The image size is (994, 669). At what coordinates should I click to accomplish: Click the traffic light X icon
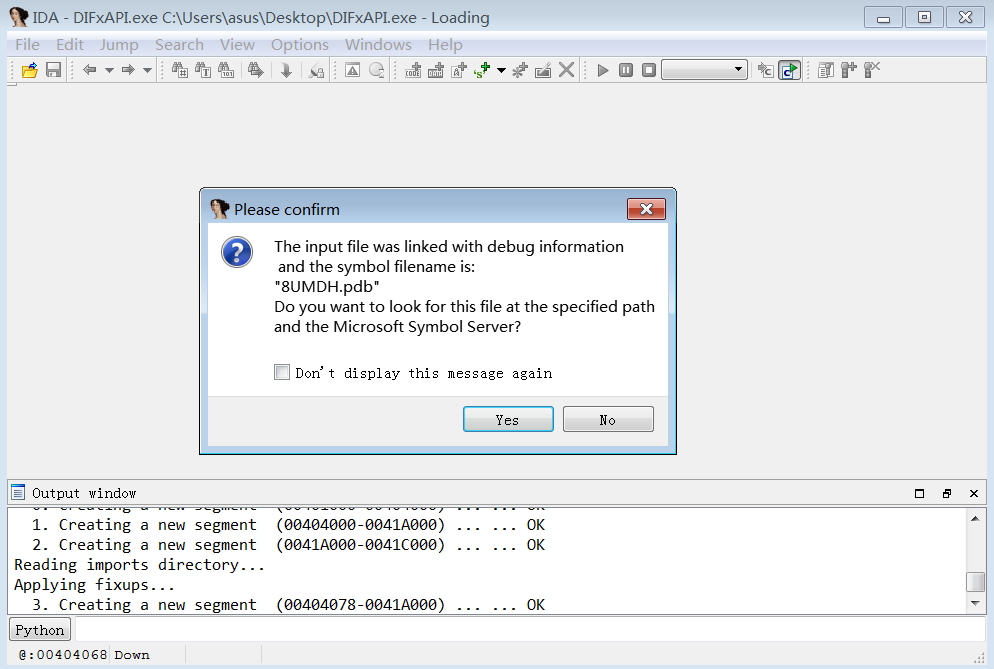click(872, 70)
